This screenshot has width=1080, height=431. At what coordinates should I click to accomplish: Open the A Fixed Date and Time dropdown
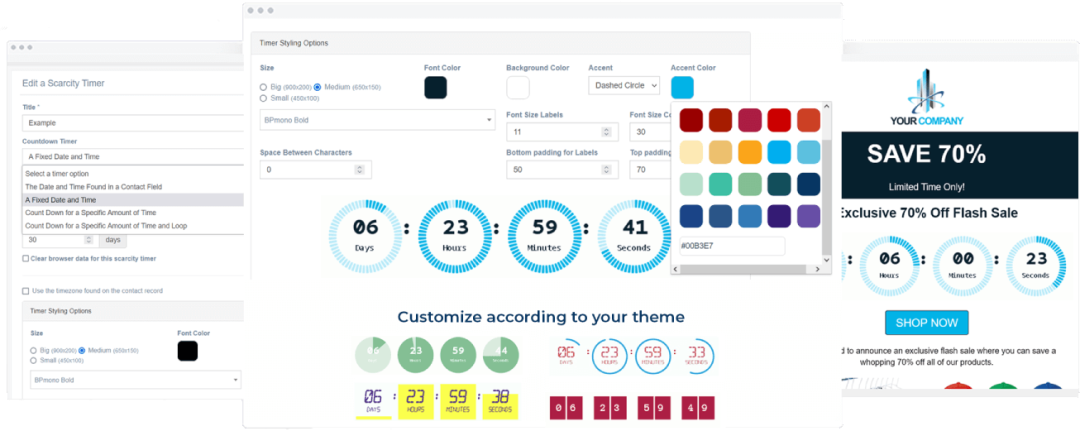[x=133, y=156]
